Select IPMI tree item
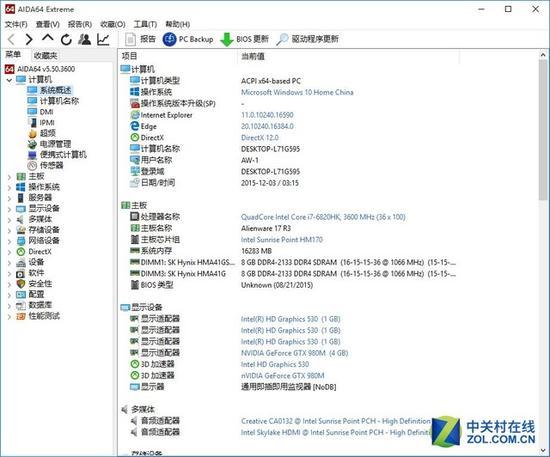This screenshot has width=550, height=457. 41,122
